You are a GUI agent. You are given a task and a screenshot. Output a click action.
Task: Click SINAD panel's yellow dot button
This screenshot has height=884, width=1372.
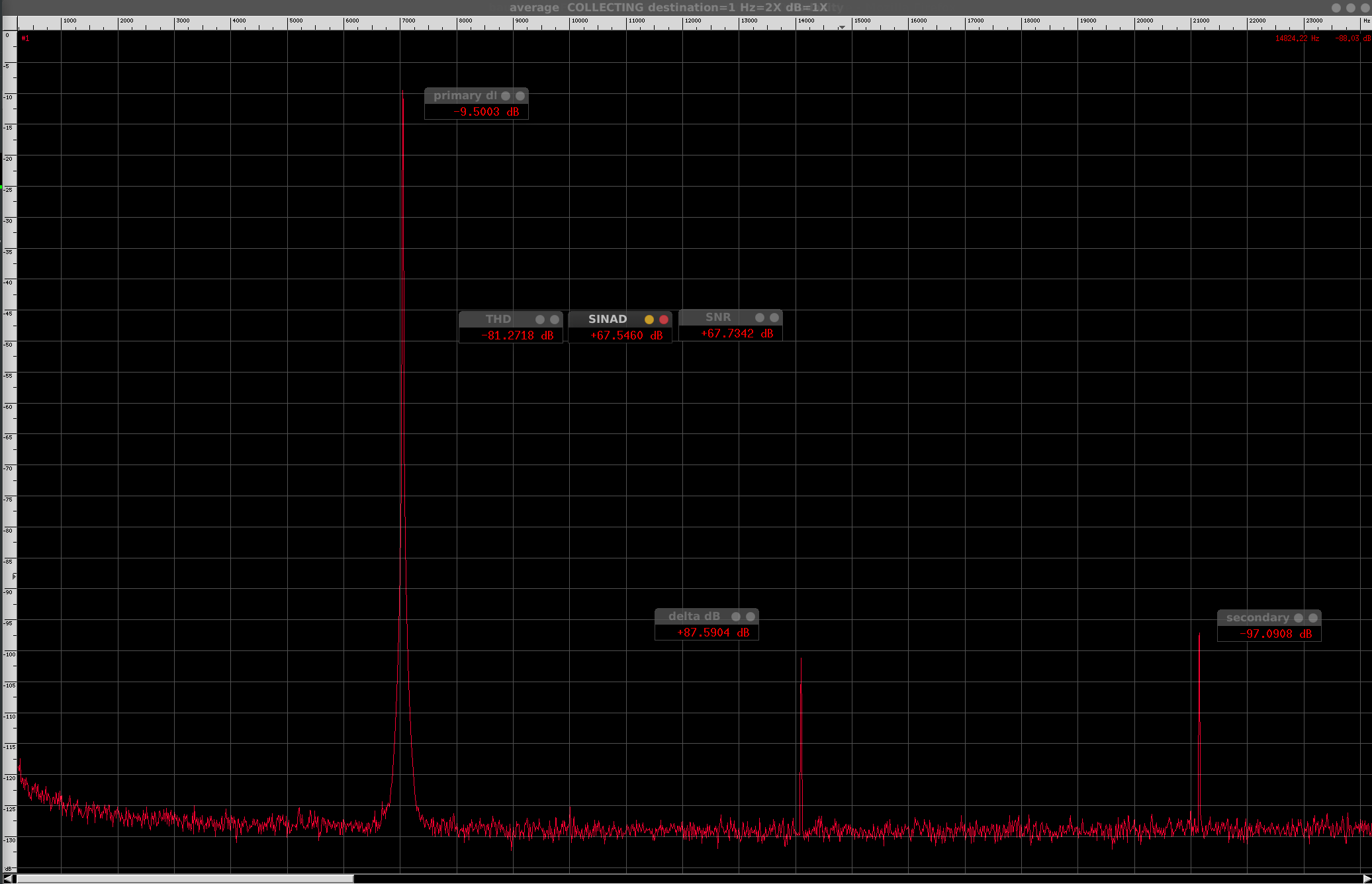tap(649, 320)
